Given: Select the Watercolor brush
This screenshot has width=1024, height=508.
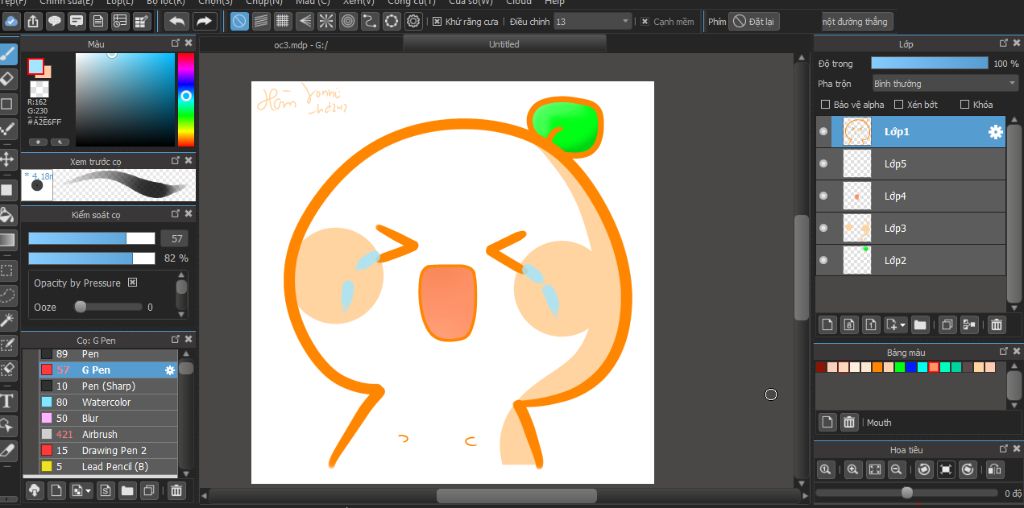Looking at the screenshot, I should 108,402.
